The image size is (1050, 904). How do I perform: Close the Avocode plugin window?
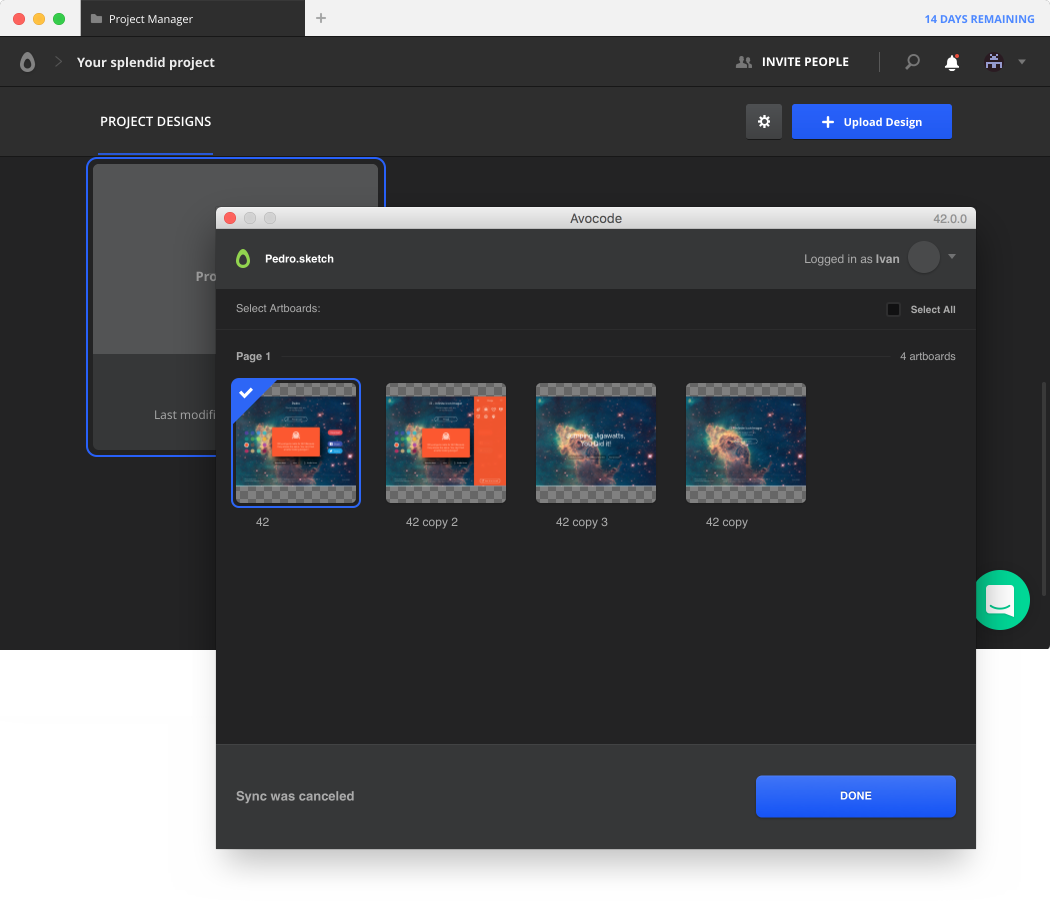(x=230, y=218)
